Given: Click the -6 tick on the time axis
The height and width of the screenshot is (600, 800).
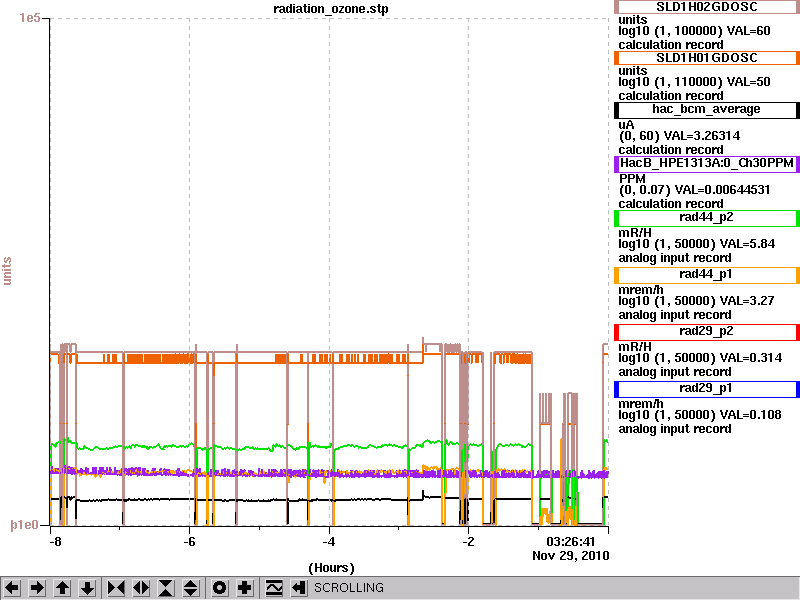Looking at the screenshot, I should coord(189,542).
